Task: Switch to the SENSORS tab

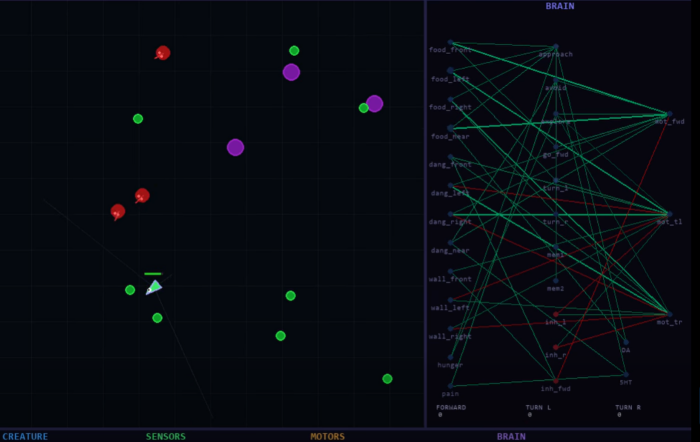Action: tap(166, 436)
